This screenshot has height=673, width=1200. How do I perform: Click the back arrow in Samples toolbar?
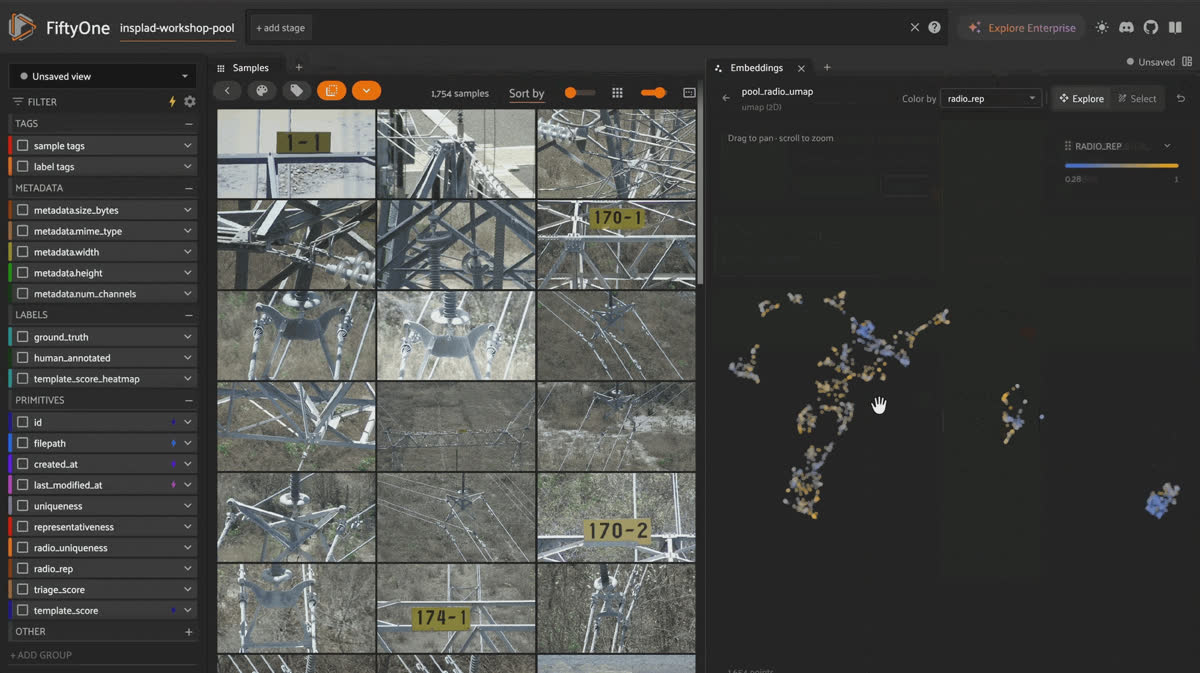click(x=228, y=91)
